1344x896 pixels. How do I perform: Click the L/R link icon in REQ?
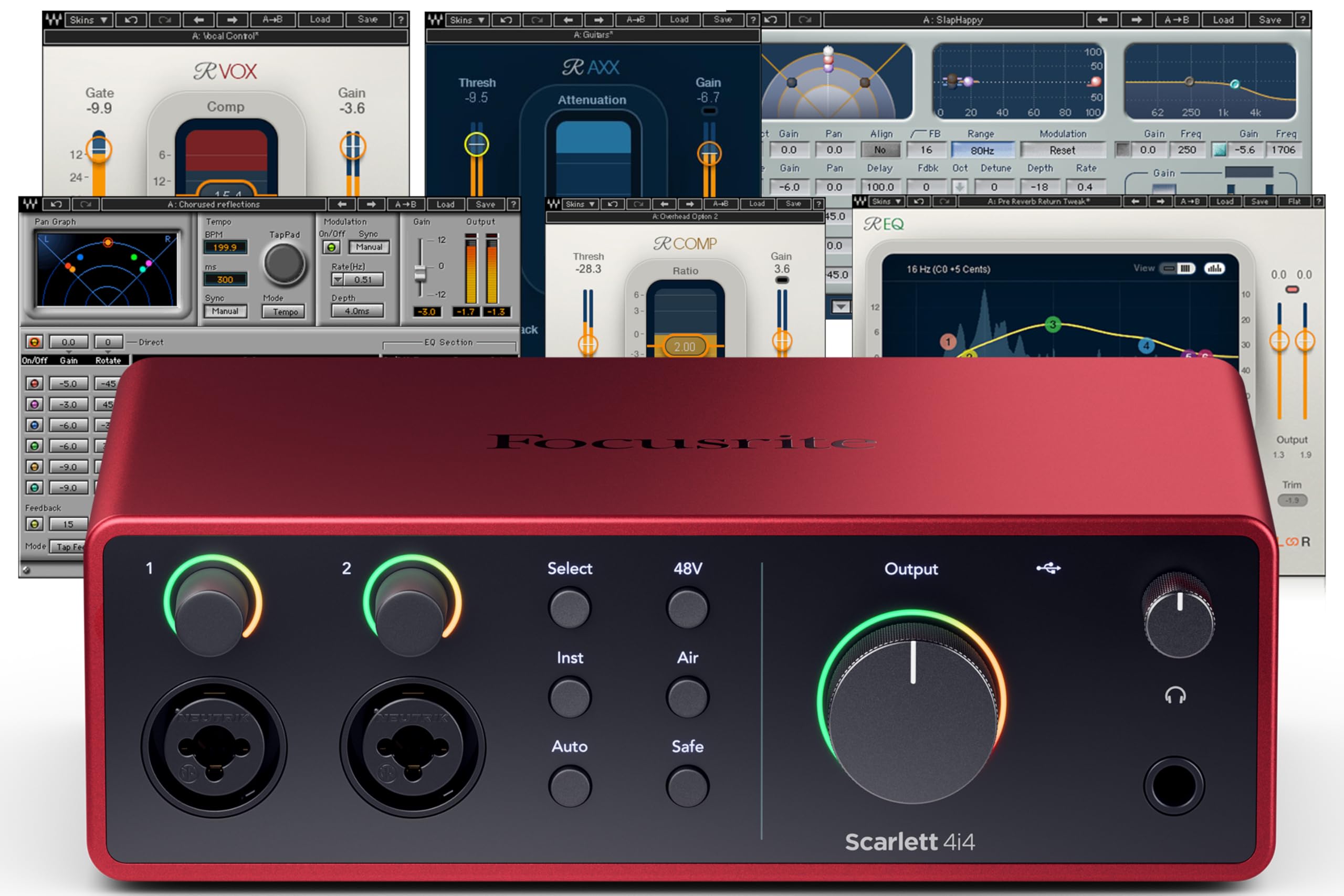point(1292,541)
